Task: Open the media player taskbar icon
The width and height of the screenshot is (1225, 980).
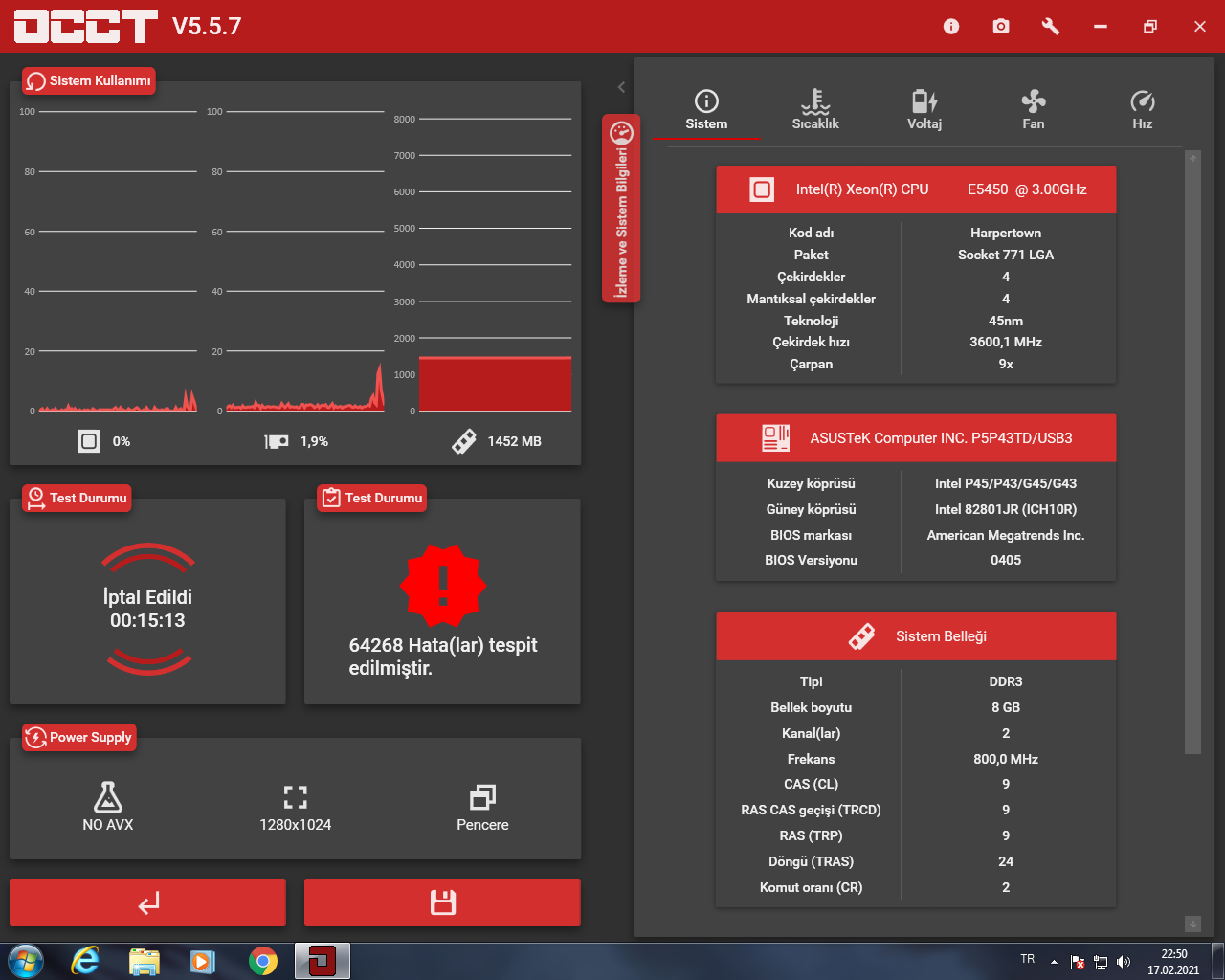Action: (203, 961)
